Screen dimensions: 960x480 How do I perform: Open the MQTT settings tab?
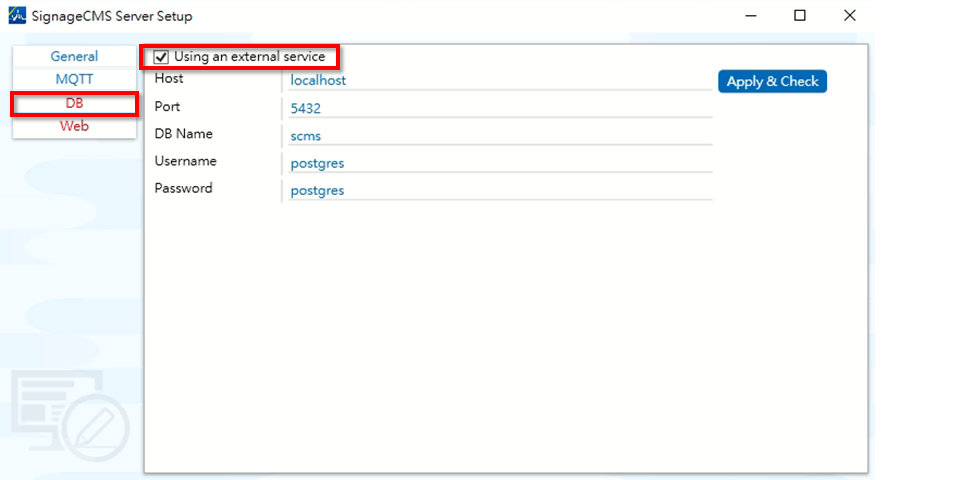(74, 79)
